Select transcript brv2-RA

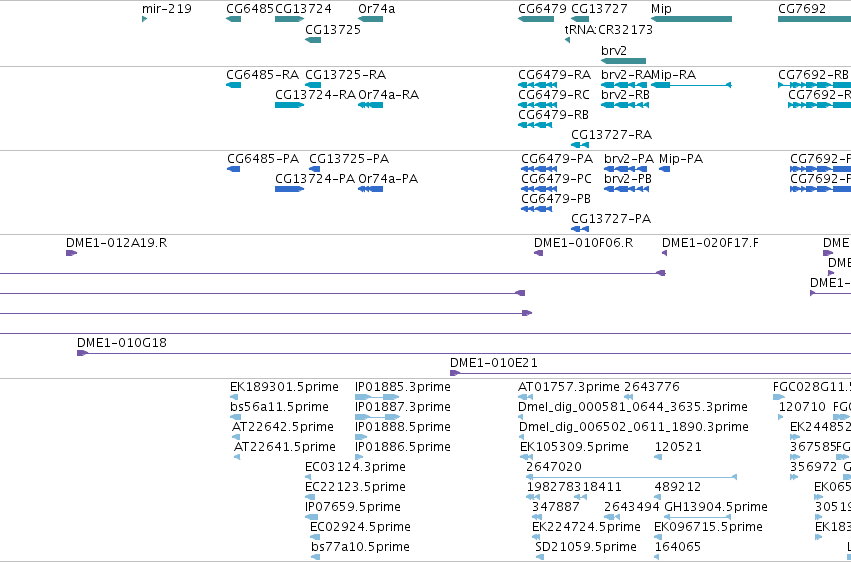coord(625,75)
